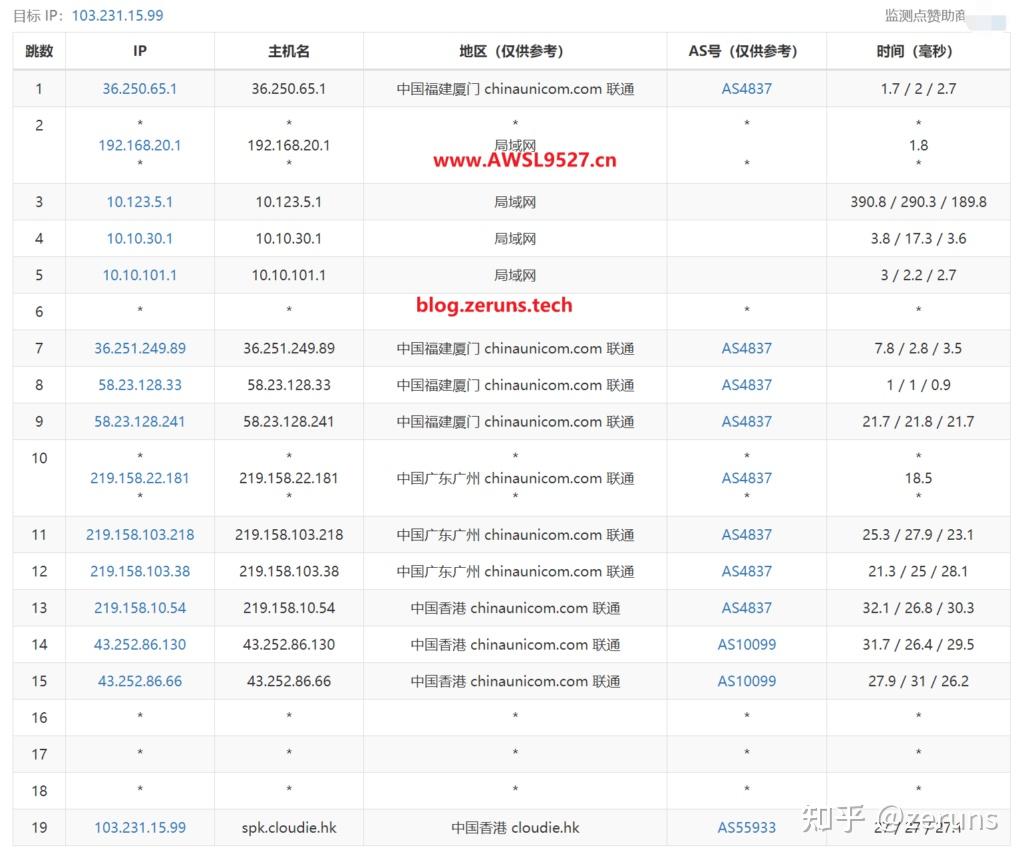Open the target IP 103.231.15.99 link at top
Image resolution: width=1024 pixels, height=862 pixels.
[x=118, y=16]
